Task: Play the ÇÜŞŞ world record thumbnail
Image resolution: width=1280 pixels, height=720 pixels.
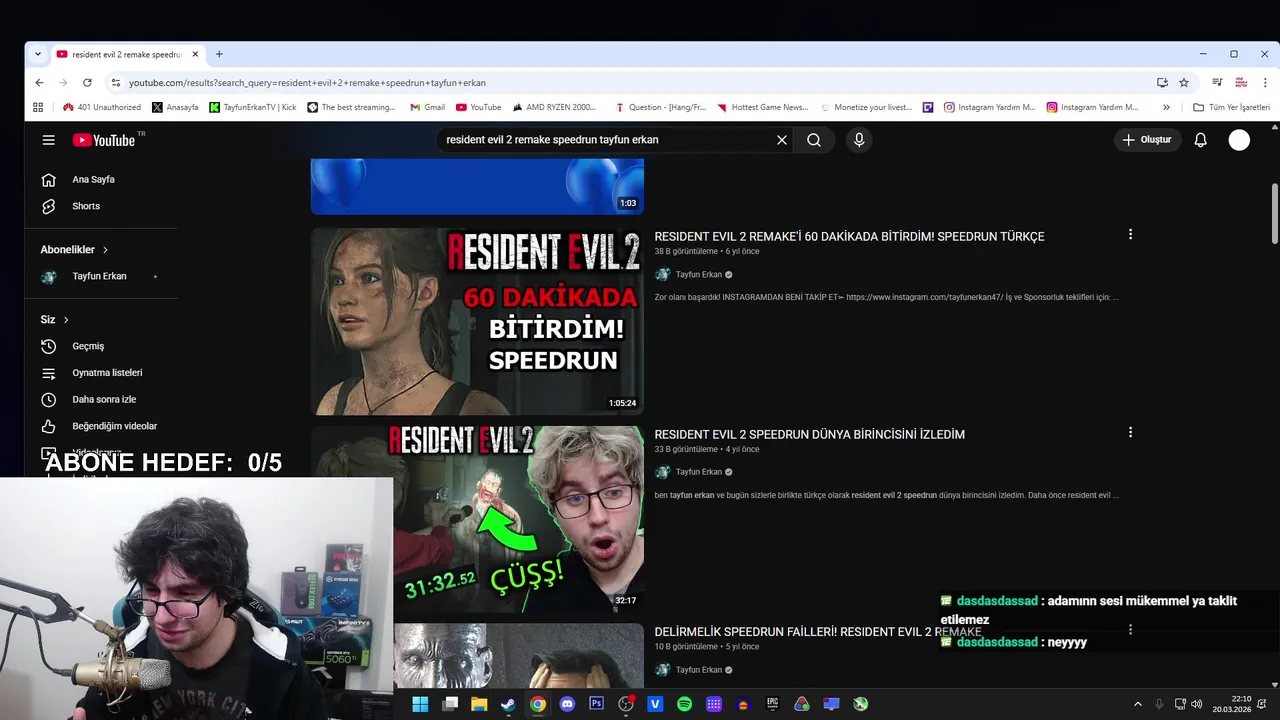Action: point(518,519)
